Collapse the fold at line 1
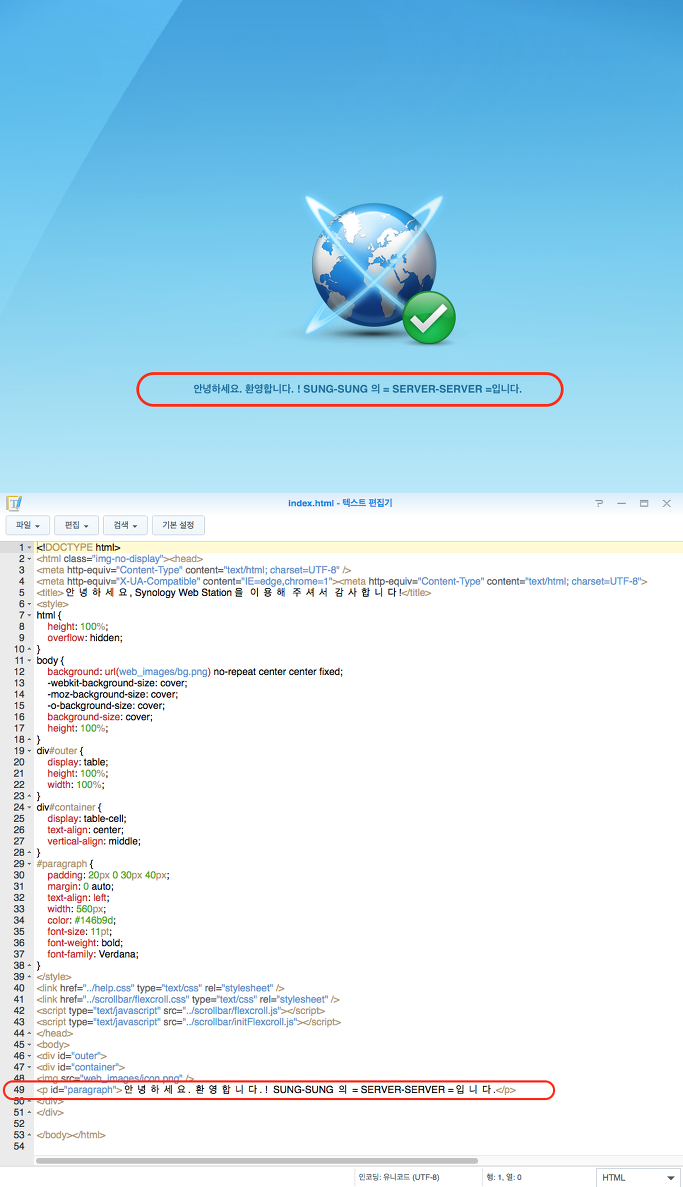 (30, 547)
